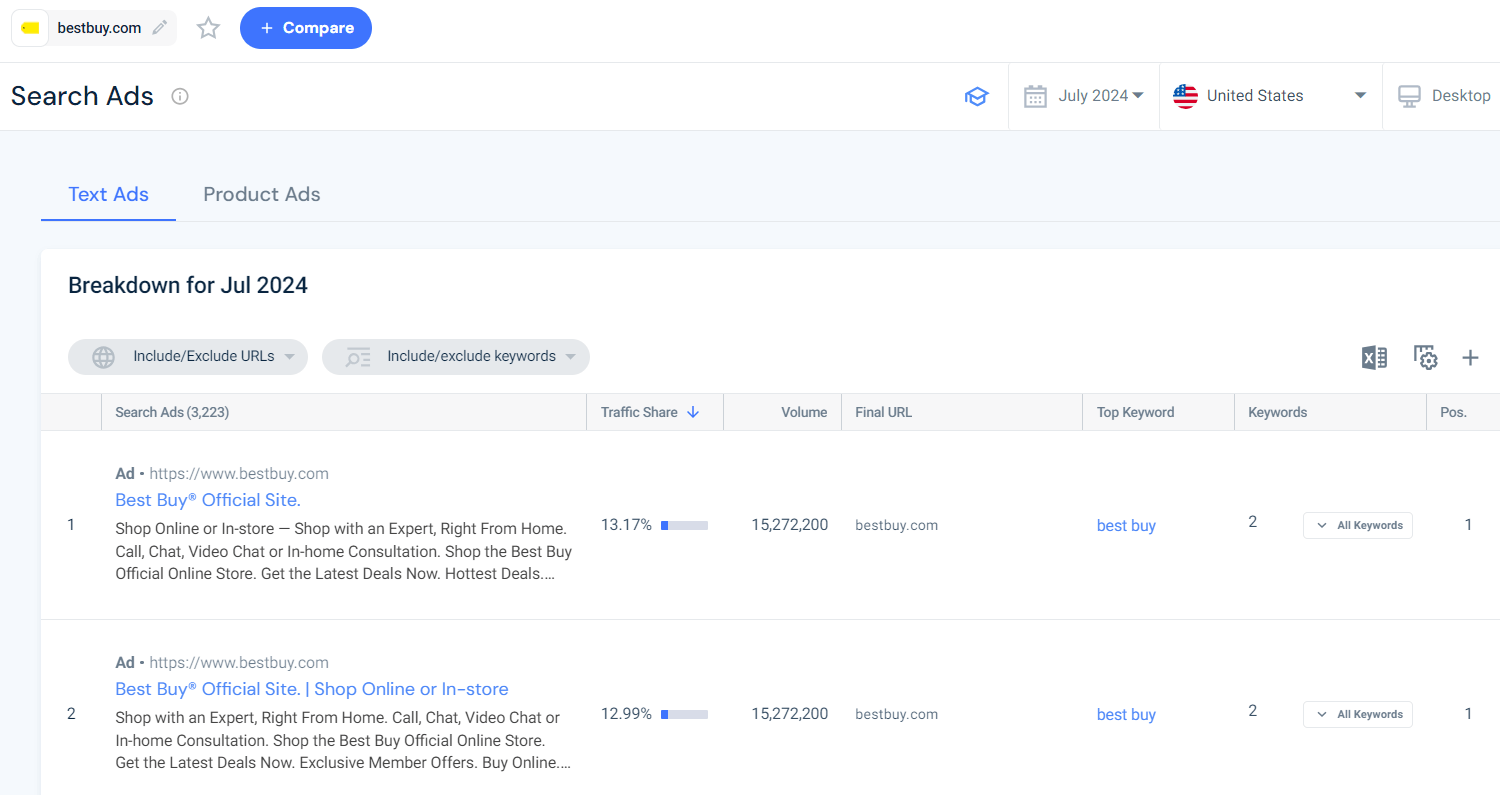Open the learning graduation cap icon
This screenshot has width=1500, height=795.
977,96
